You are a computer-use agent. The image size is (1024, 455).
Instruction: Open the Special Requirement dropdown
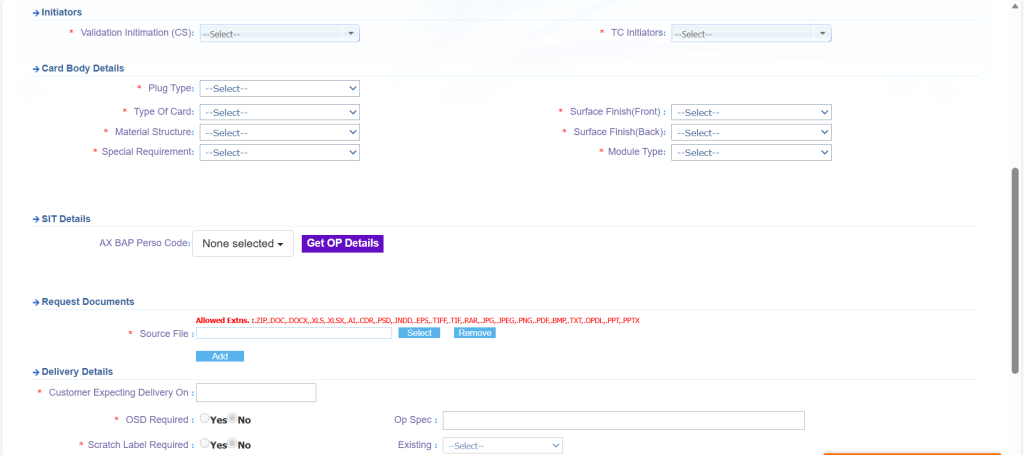coord(279,152)
